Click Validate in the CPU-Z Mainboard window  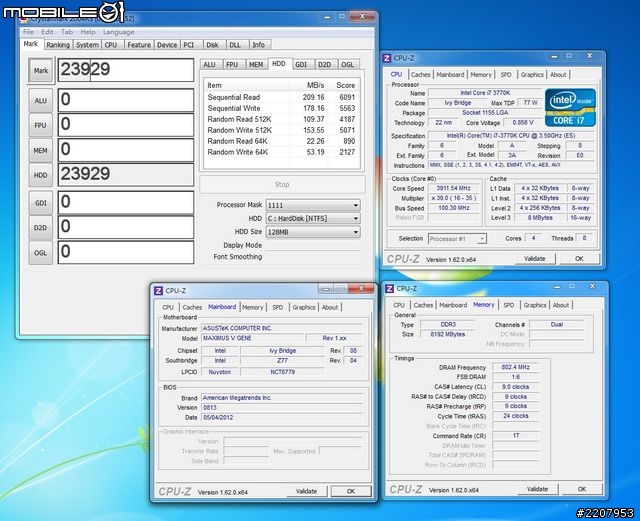pos(306,491)
